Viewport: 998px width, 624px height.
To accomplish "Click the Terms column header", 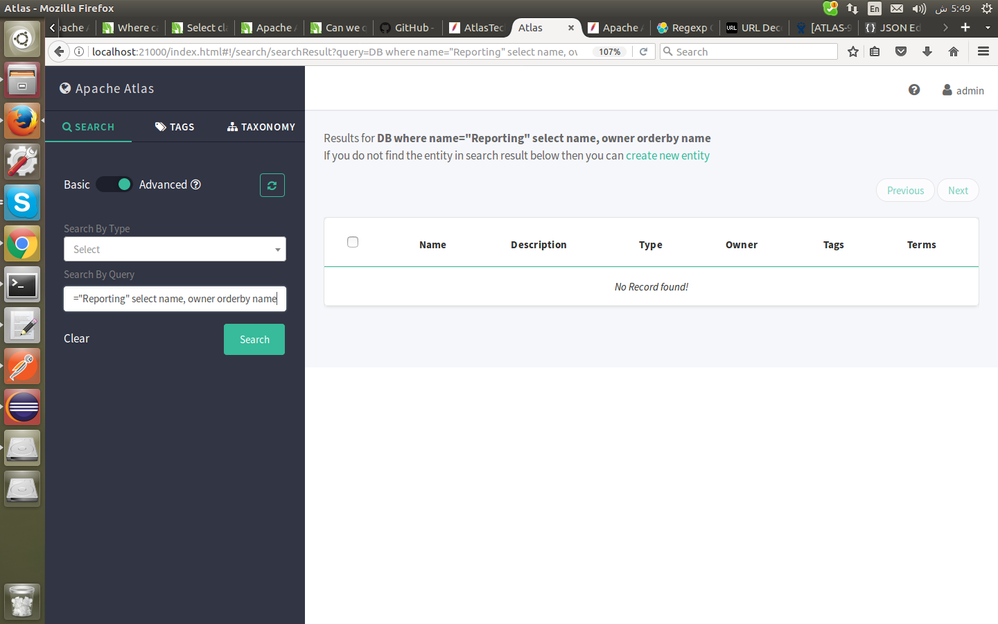I will pos(922,245).
